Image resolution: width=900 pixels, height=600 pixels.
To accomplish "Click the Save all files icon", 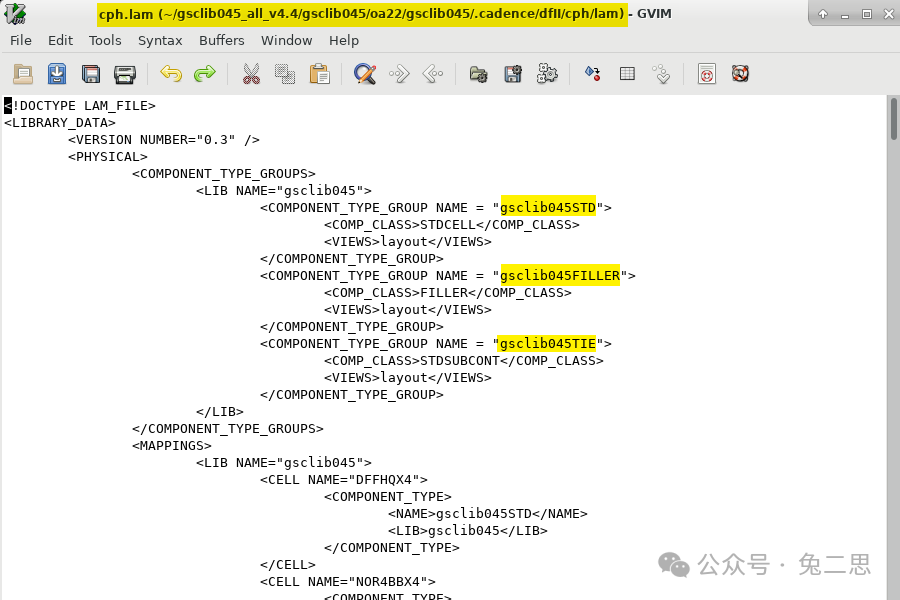I will (91, 74).
